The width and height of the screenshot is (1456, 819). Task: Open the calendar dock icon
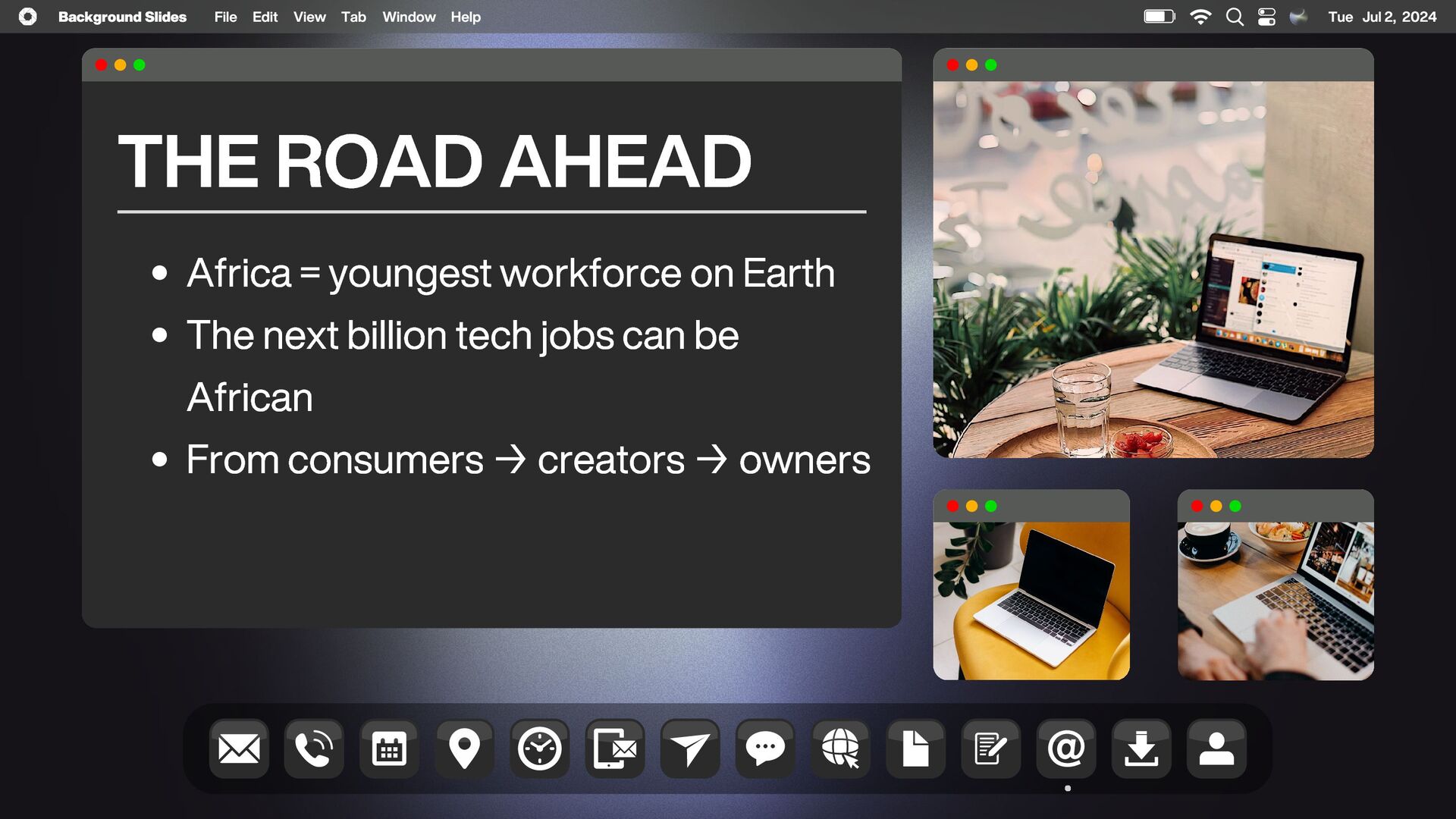click(x=389, y=749)
